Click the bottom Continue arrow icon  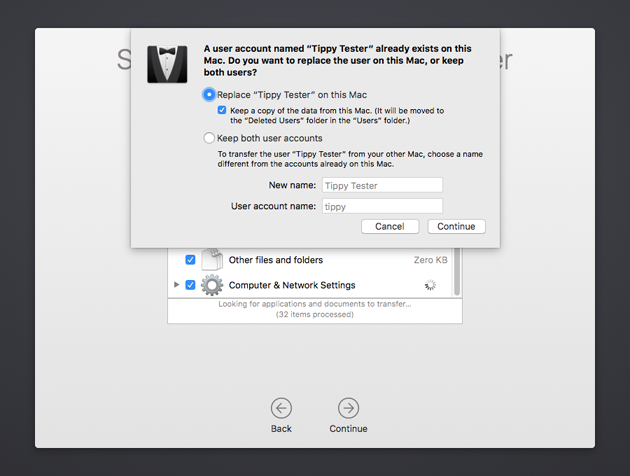[348, 408]
